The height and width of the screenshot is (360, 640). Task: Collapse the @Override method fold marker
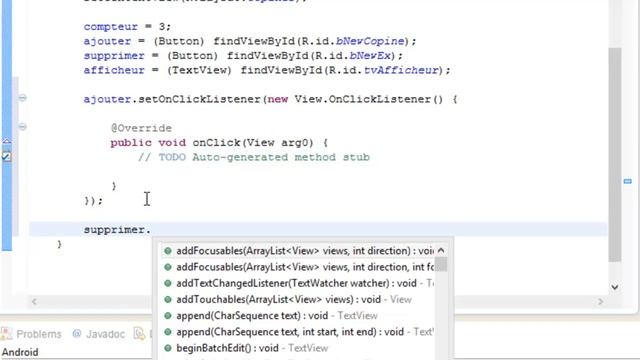[22, 127]
